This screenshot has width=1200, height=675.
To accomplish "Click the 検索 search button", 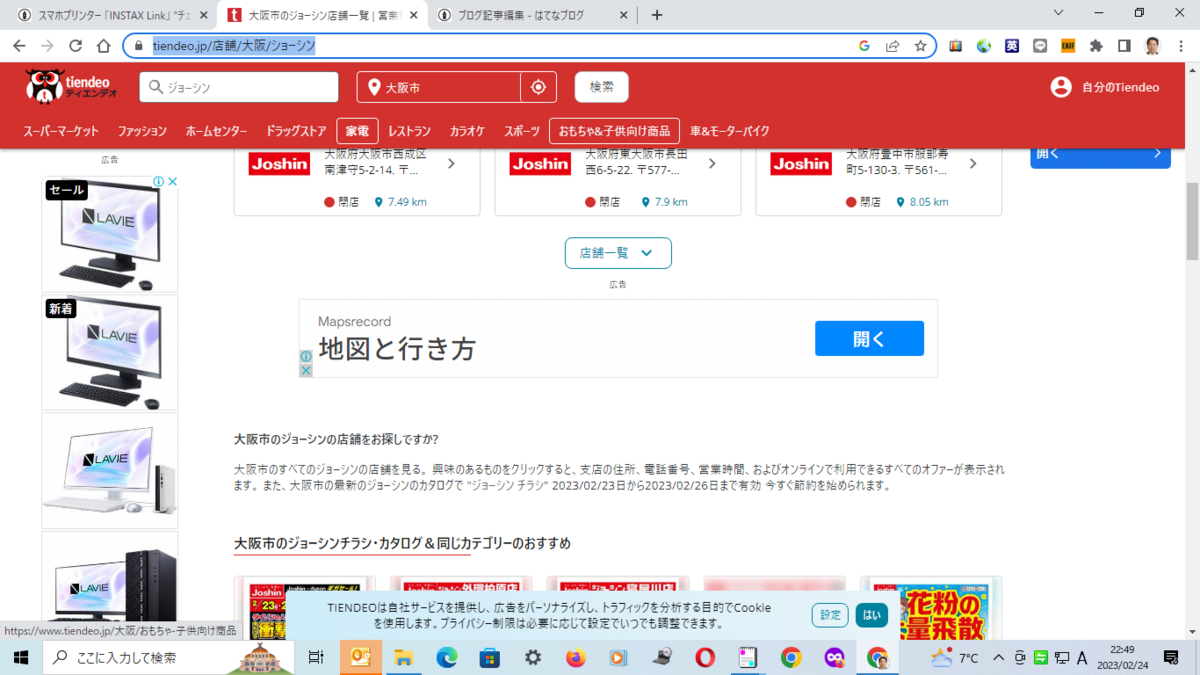I will (602, 87).
